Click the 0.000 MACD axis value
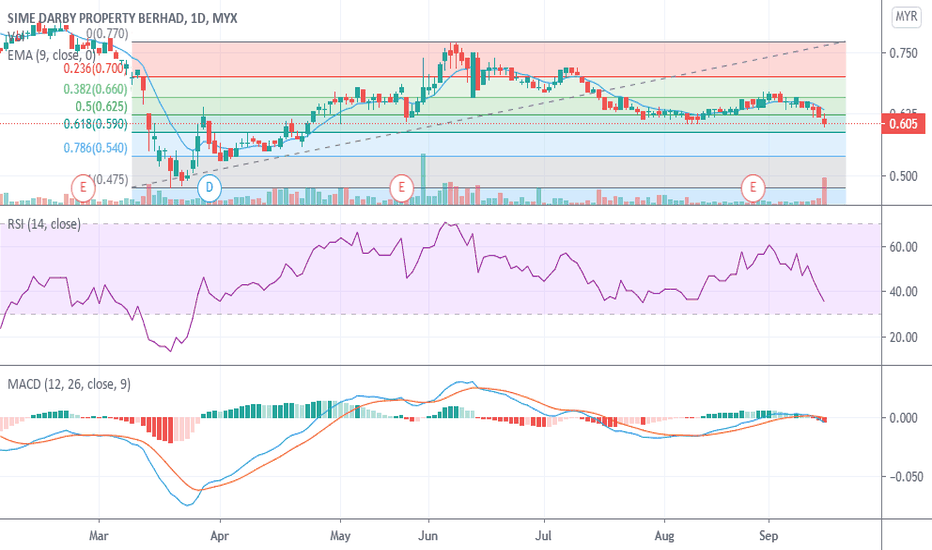The width and height of the screenshot is (932, 550). pos(903,418)
